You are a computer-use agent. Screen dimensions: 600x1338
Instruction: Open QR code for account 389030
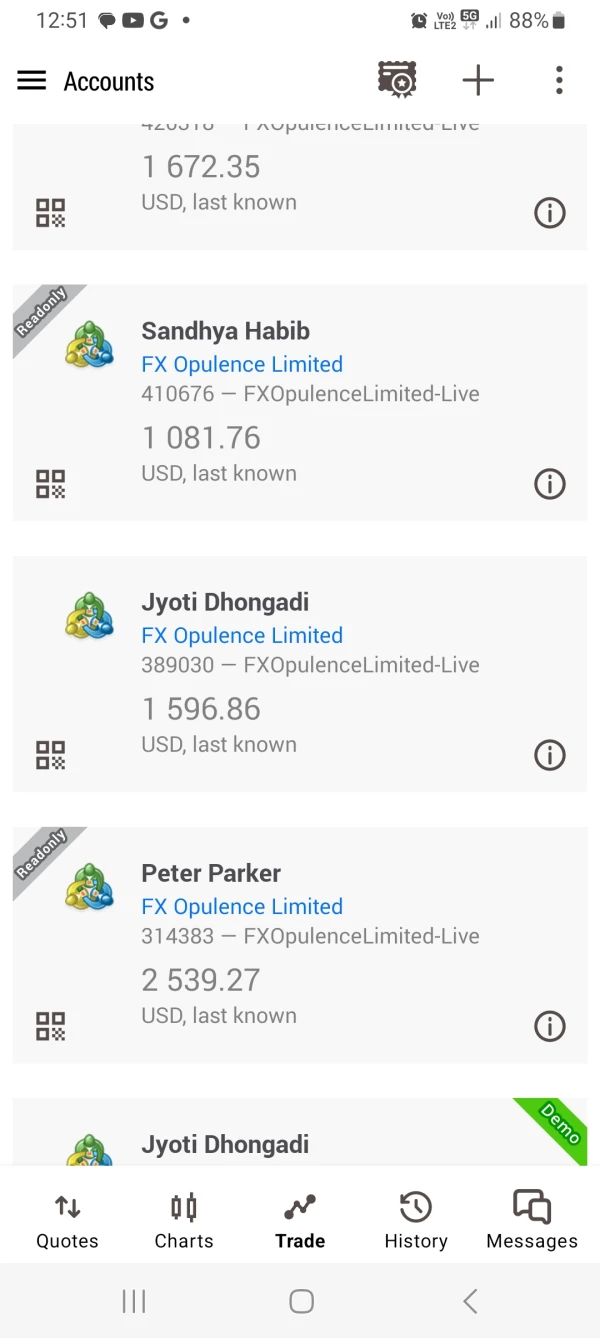[51, 755]
